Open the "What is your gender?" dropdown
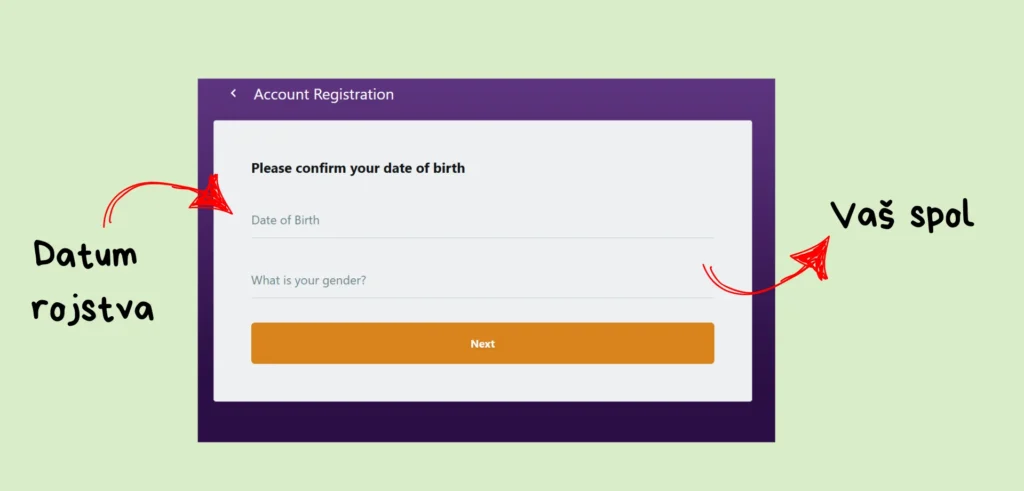The width and height of the screenshot is (1024, 491). [482, 280]
